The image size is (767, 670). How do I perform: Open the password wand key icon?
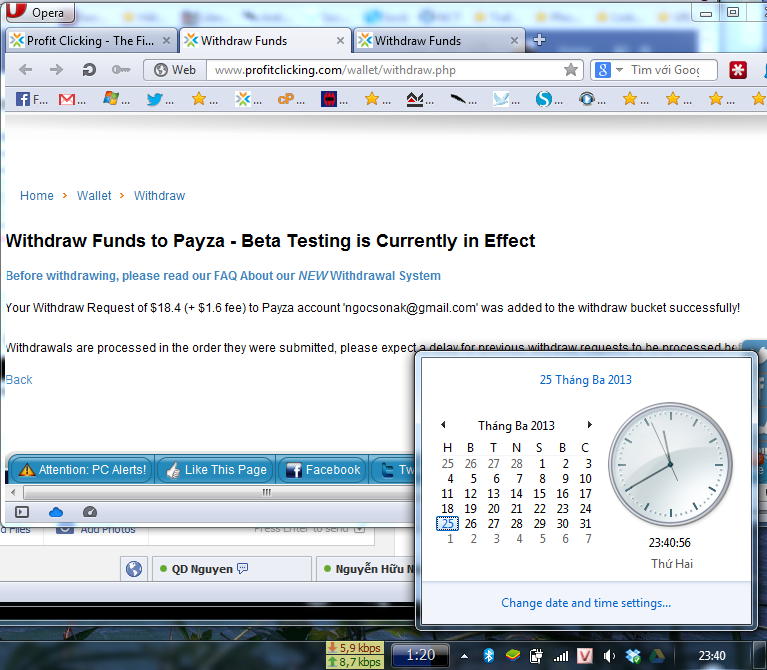tap(121, 70)
